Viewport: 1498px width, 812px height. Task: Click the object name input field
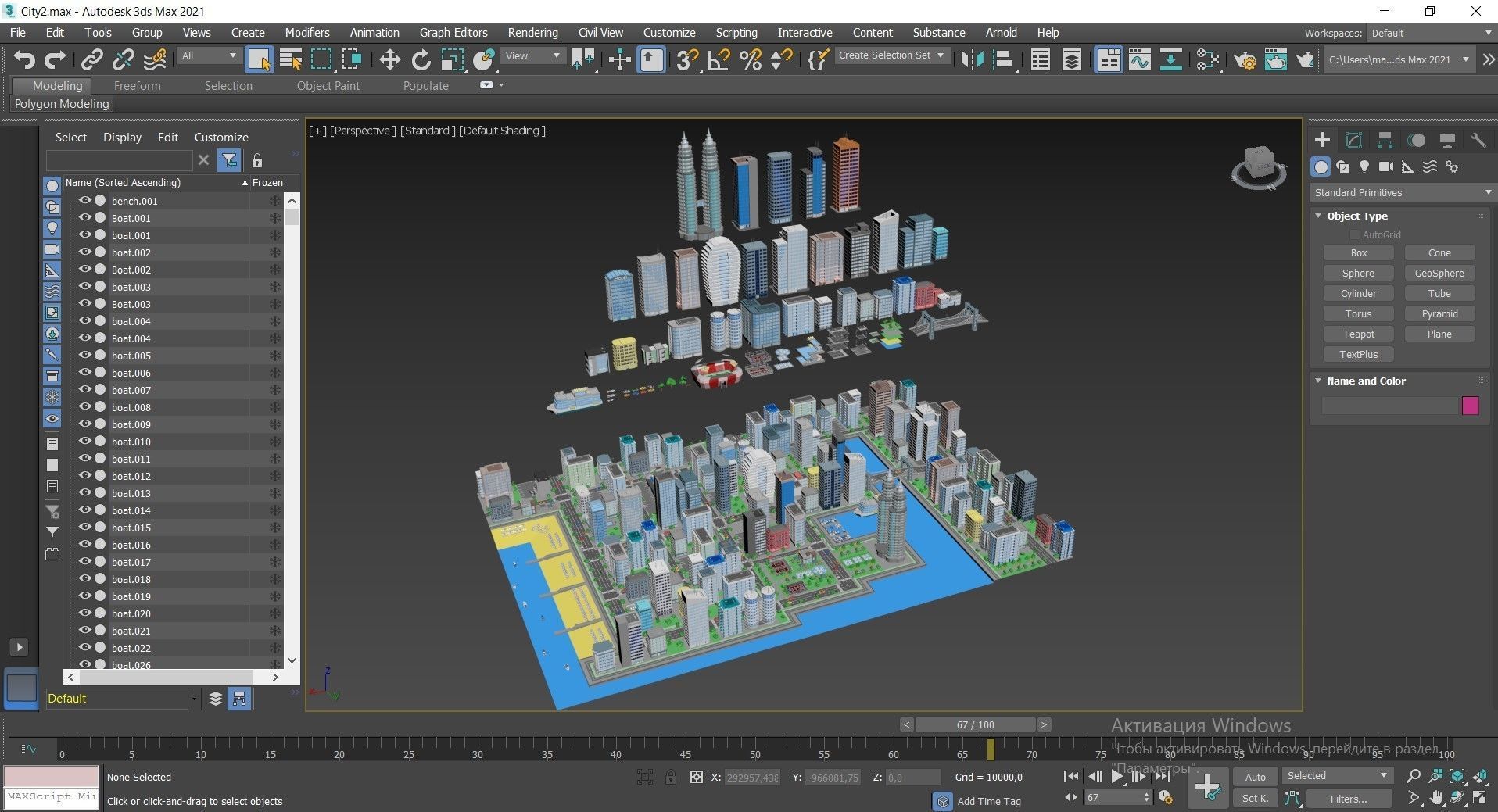[x=1390, y=406]
